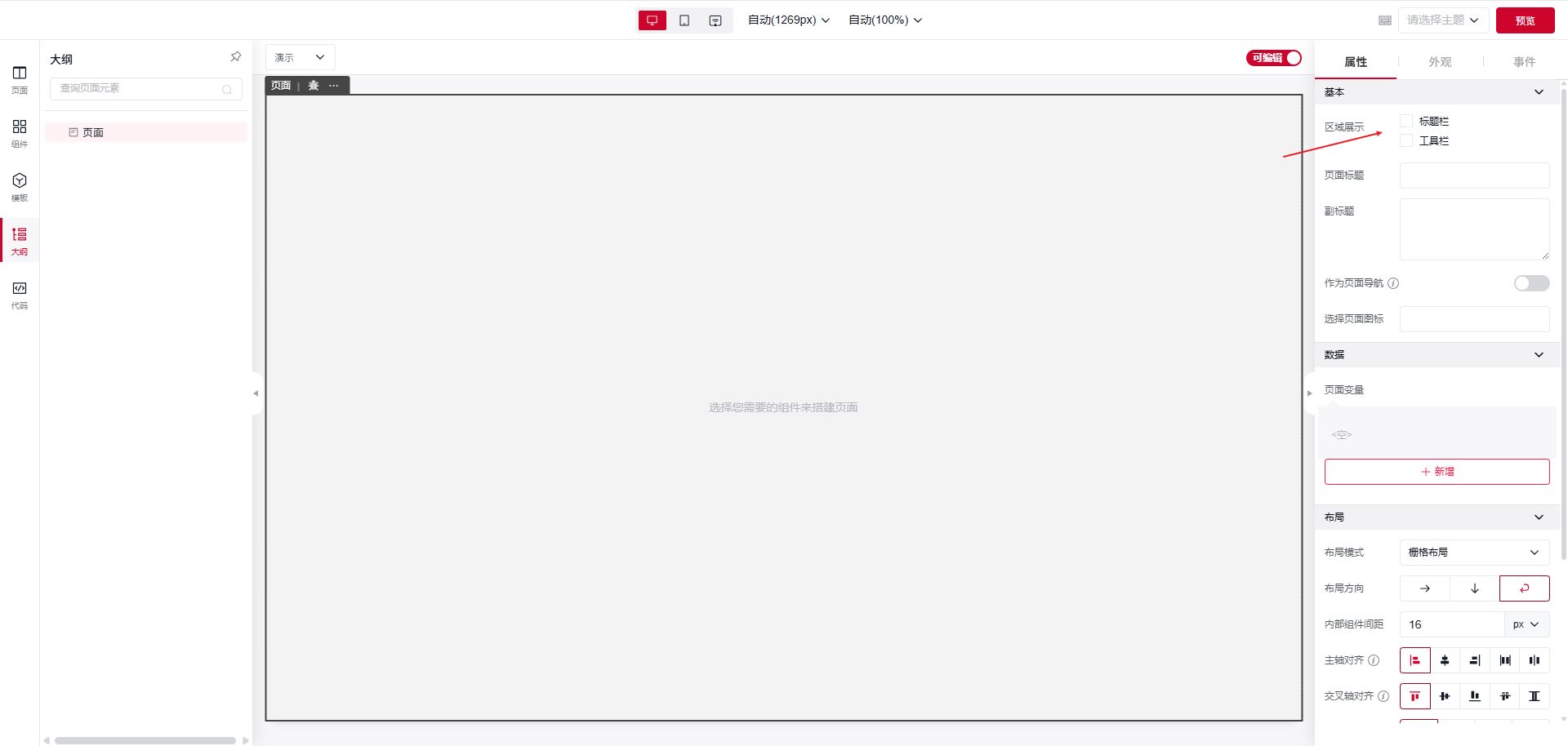Screen dimensions: 1568x746
Task: Switch to the 外观 tab
Action: click(1440, 62)
